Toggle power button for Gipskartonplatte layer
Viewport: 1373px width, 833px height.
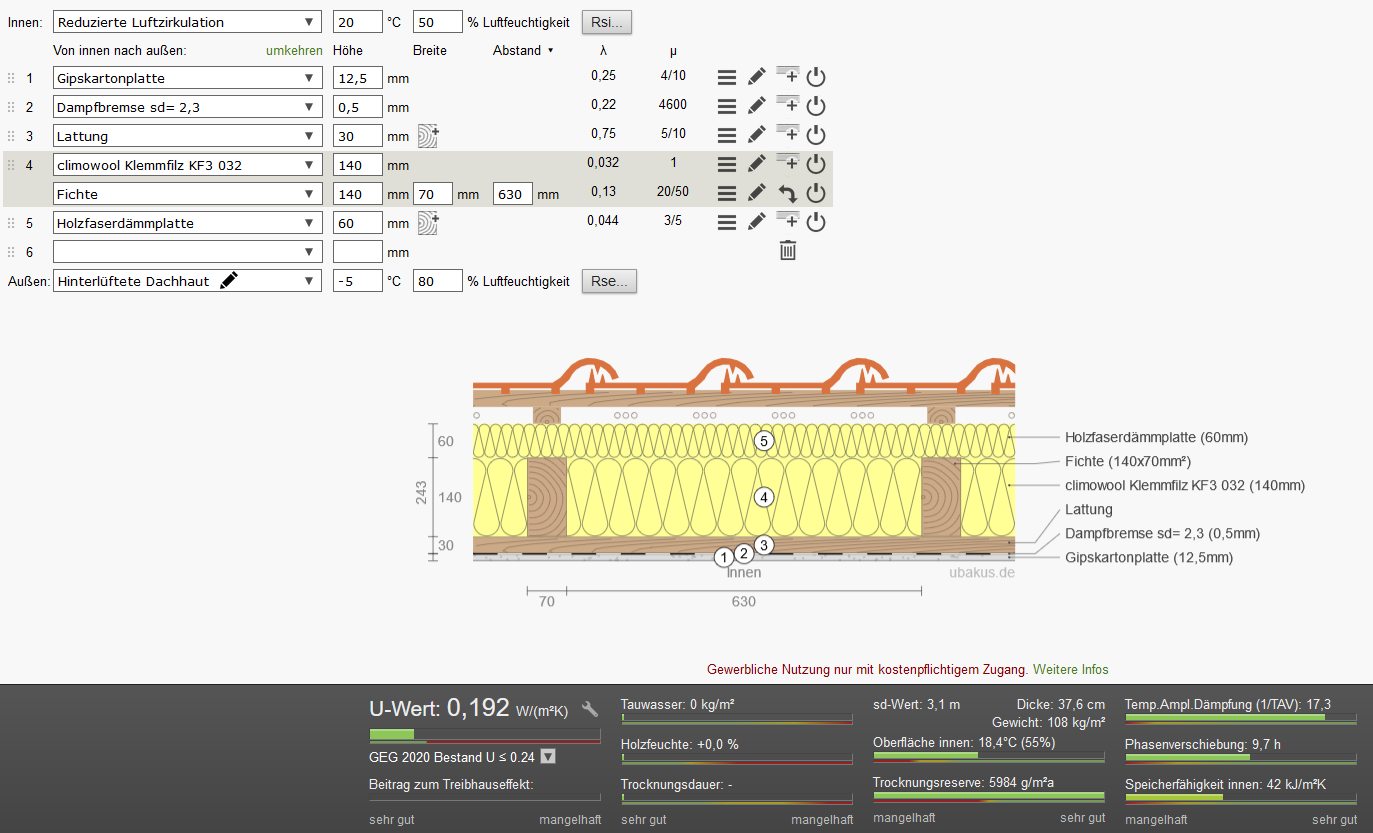click(816, 77)
